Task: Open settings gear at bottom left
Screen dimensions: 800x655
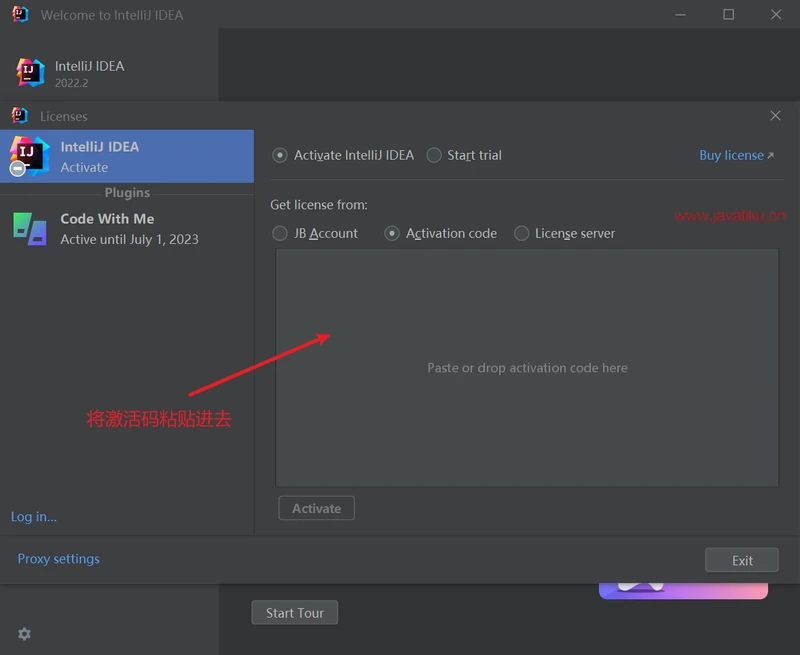Action: point(24,634)
